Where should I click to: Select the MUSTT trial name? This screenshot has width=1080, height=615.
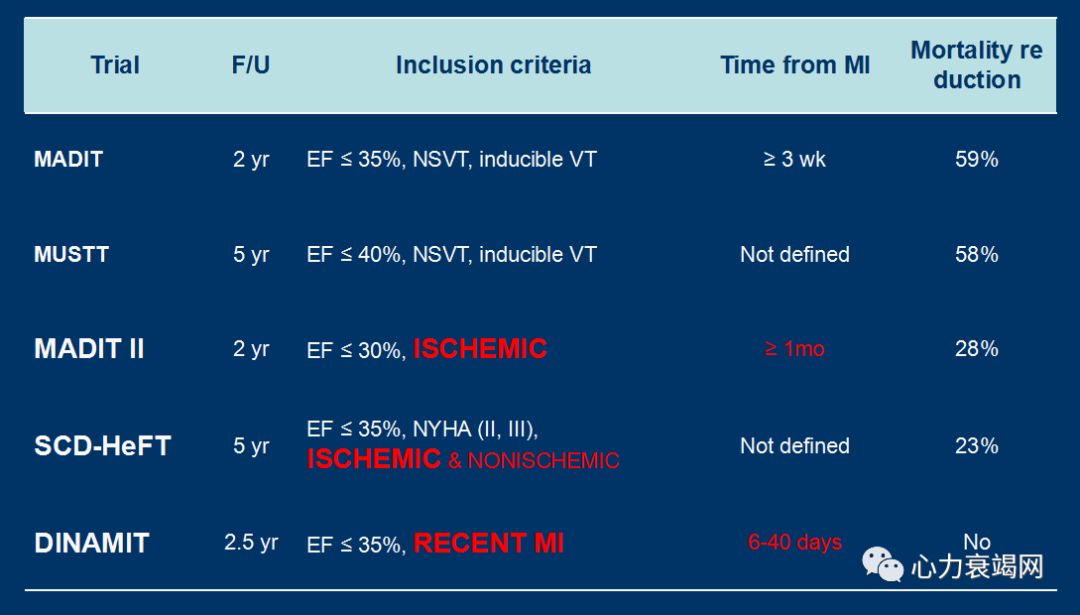pyautogui.click(x=71, y=254)
